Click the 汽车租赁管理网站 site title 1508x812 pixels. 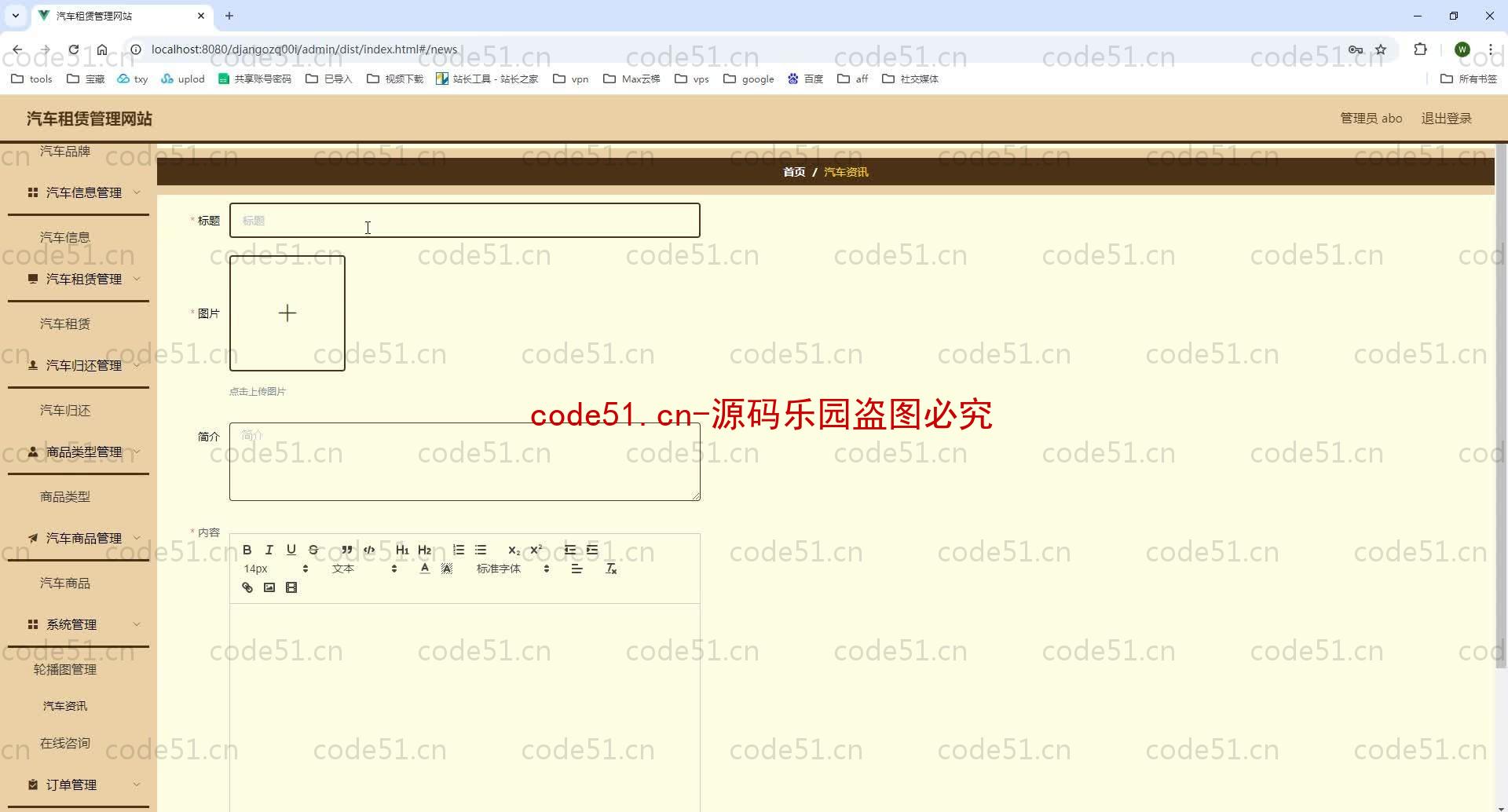90,119
